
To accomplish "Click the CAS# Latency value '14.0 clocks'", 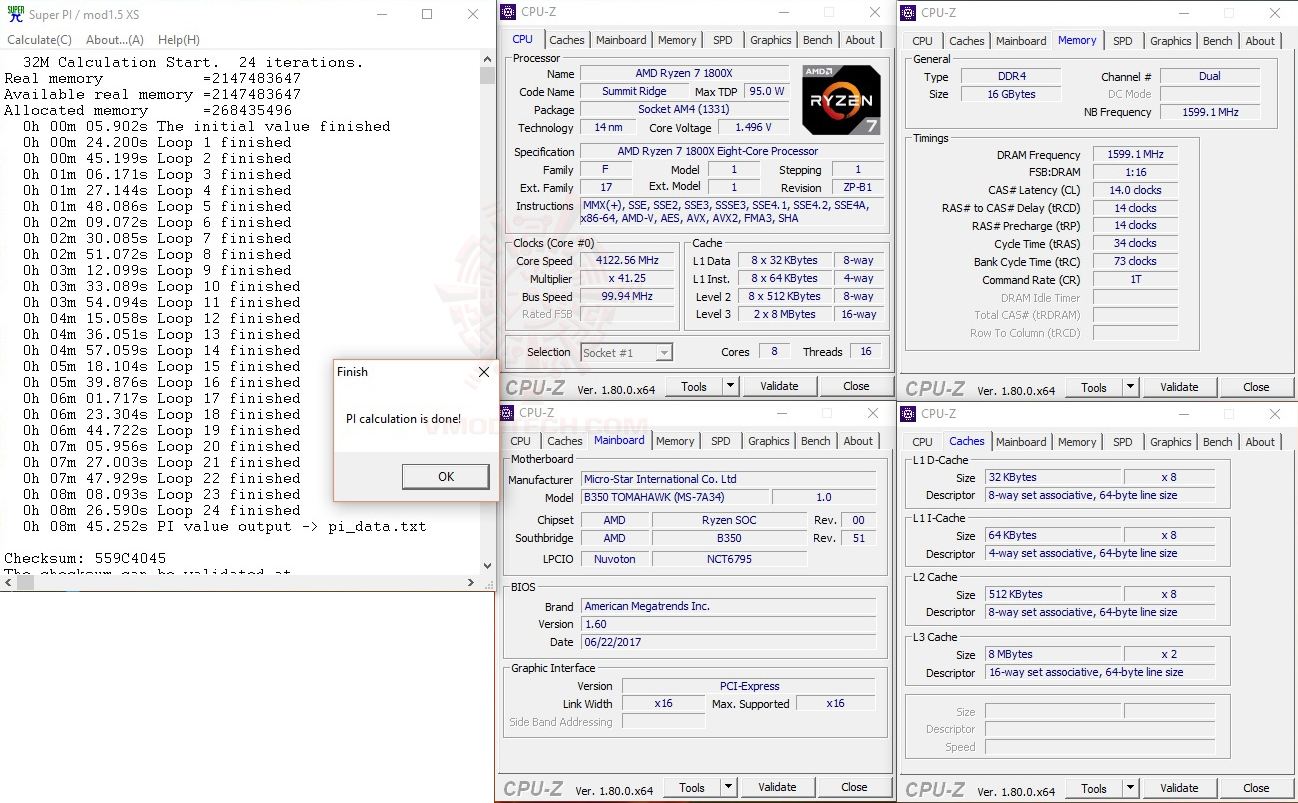I will pyautogui.click(x=1135, y=190).
